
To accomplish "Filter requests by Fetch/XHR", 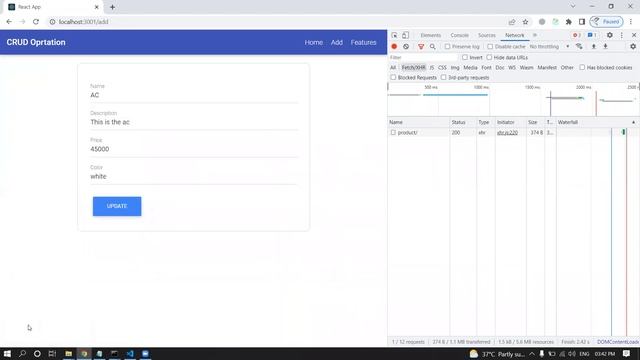I will (x=413, y=67).
